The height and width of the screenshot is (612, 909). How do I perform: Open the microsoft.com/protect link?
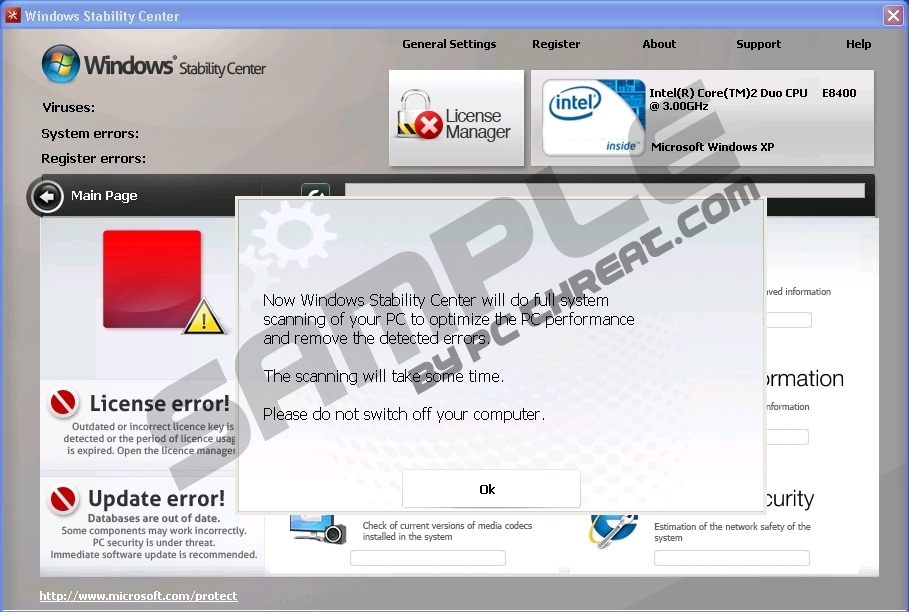(x=138, y=596)
